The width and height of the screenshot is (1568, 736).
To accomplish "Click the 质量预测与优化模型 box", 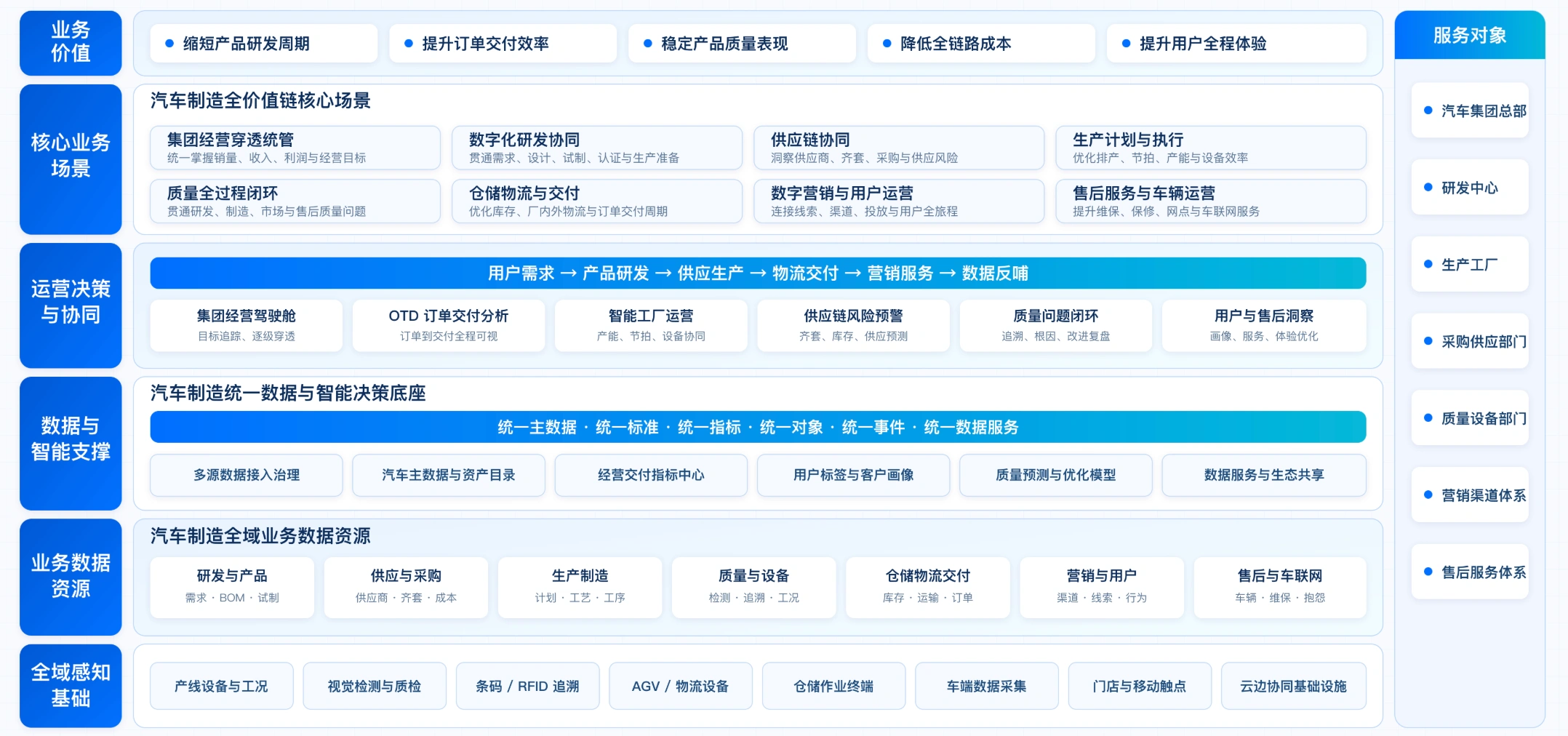I will [x=1055, y=475].
